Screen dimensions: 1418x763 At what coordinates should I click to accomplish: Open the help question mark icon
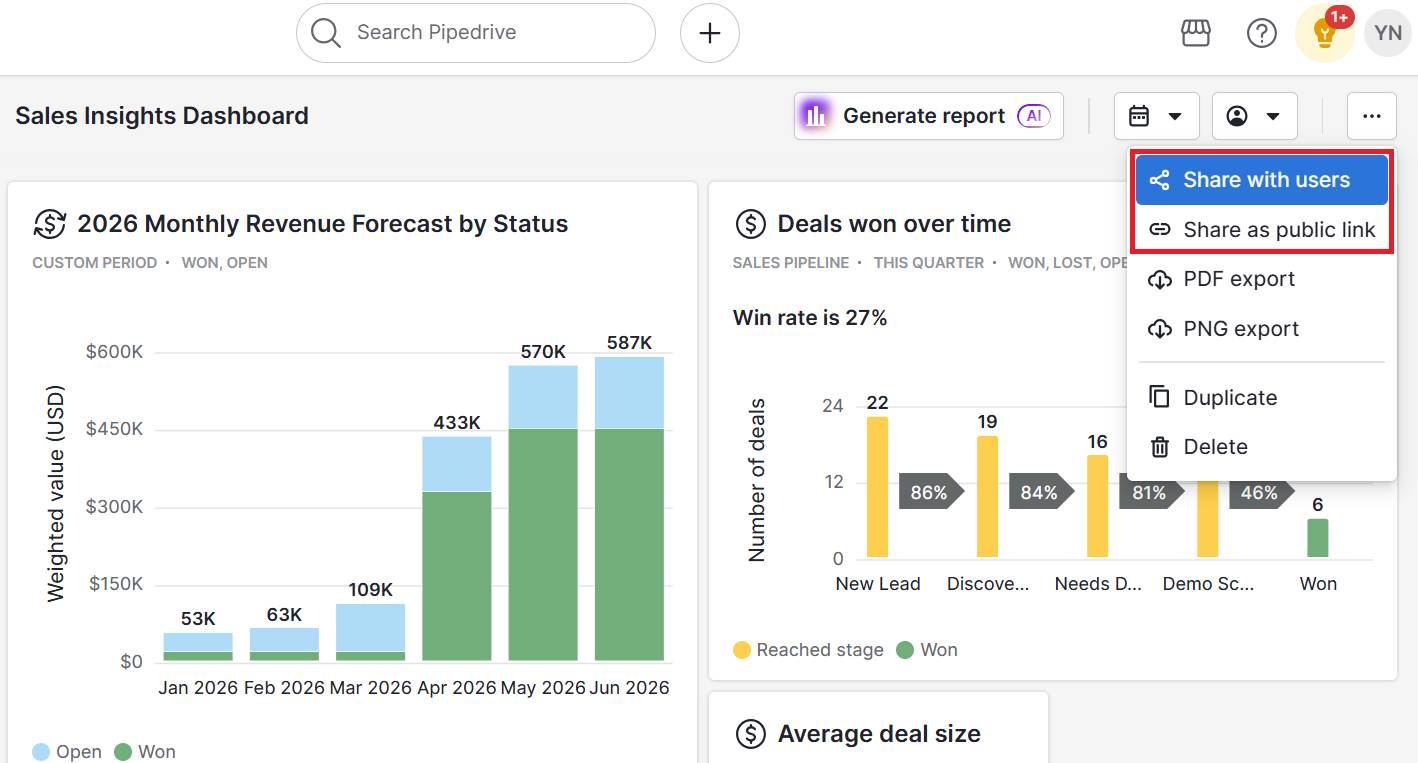pos(1262,33)
